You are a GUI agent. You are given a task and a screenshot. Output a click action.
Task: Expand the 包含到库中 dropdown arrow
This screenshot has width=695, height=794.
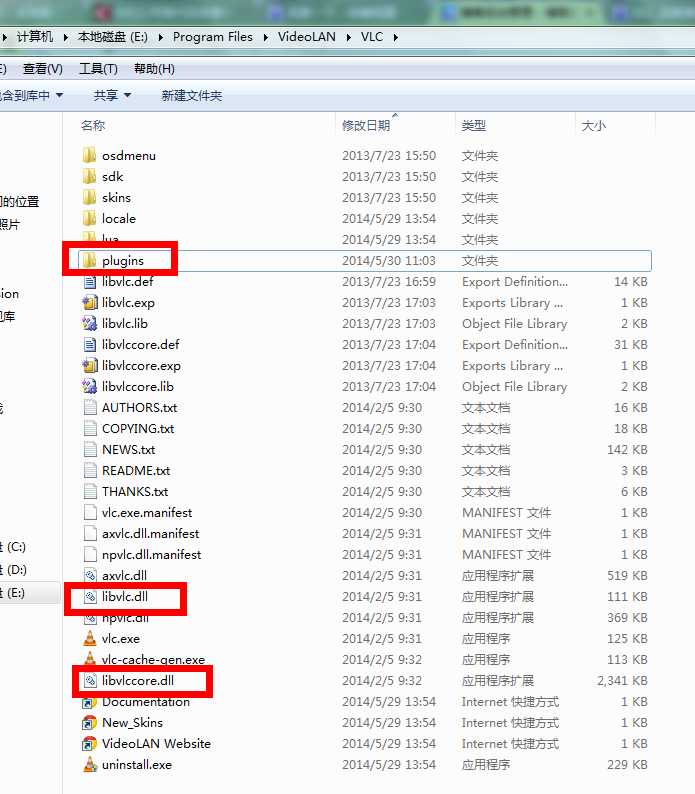point(60,95)
